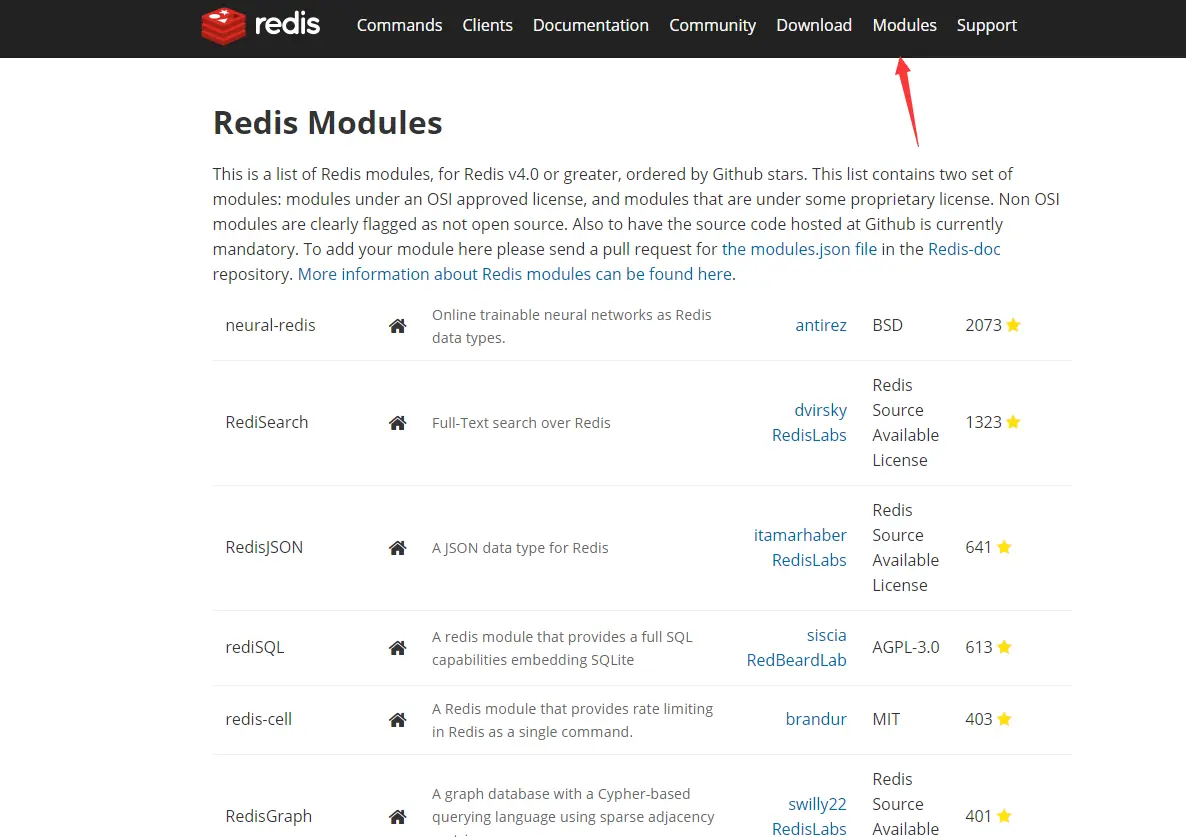Click the 2073 star count
Image resolution: width=1186 pixels, height=837 pixels.
(983, 324)
